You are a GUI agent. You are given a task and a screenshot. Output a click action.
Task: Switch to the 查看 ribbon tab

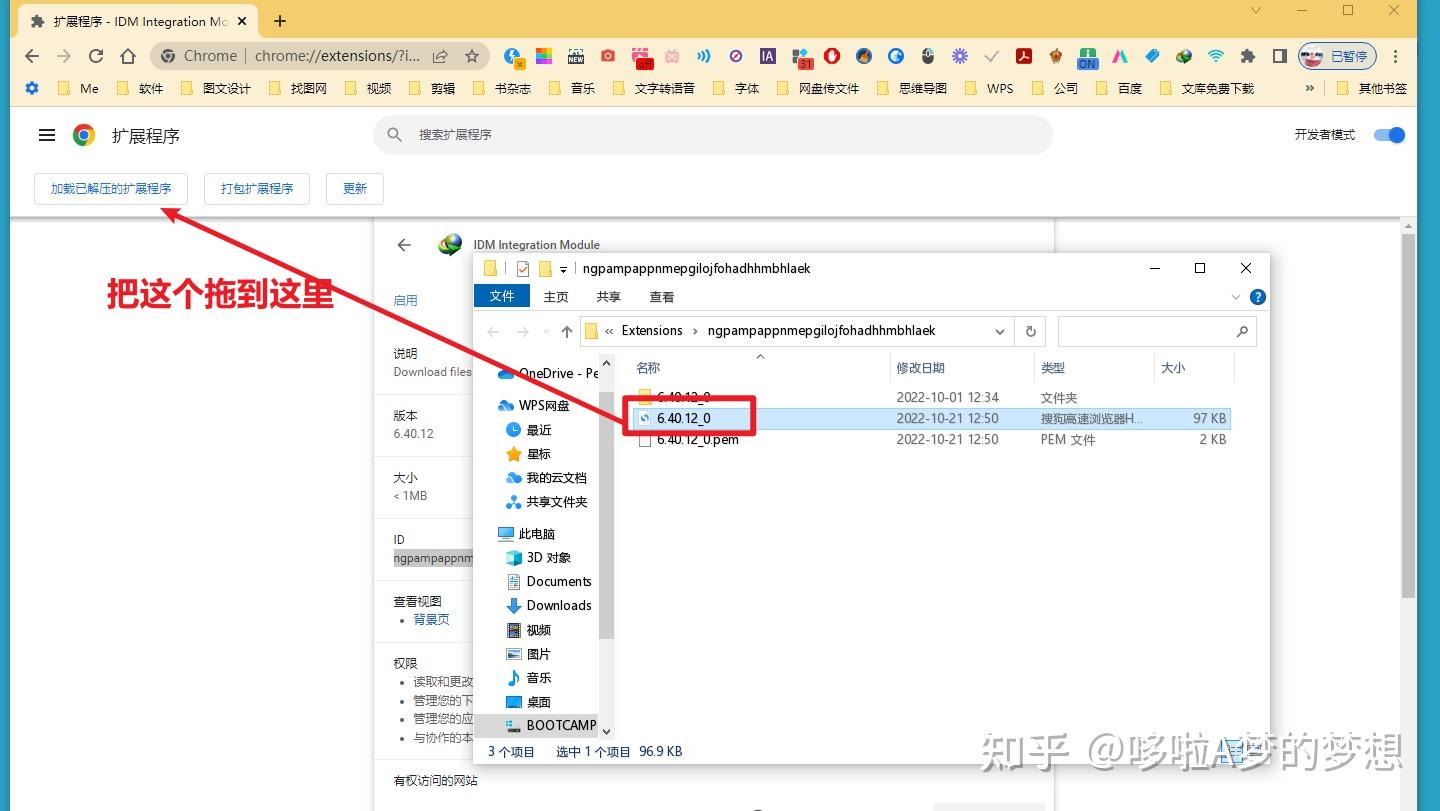pyautogui.click(x=662, y=297)
